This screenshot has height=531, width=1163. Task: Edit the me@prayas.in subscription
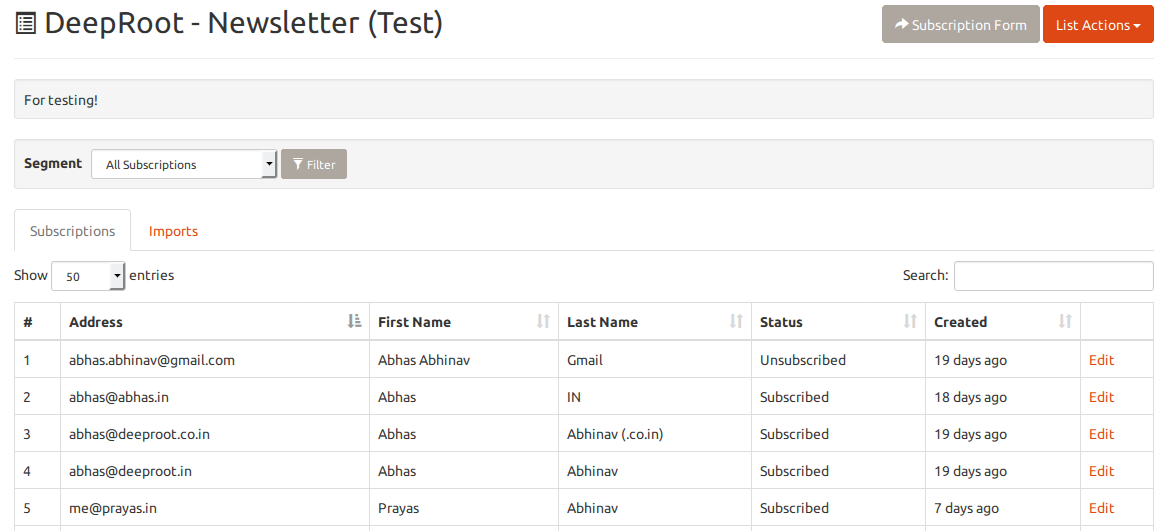[1101, 508]
